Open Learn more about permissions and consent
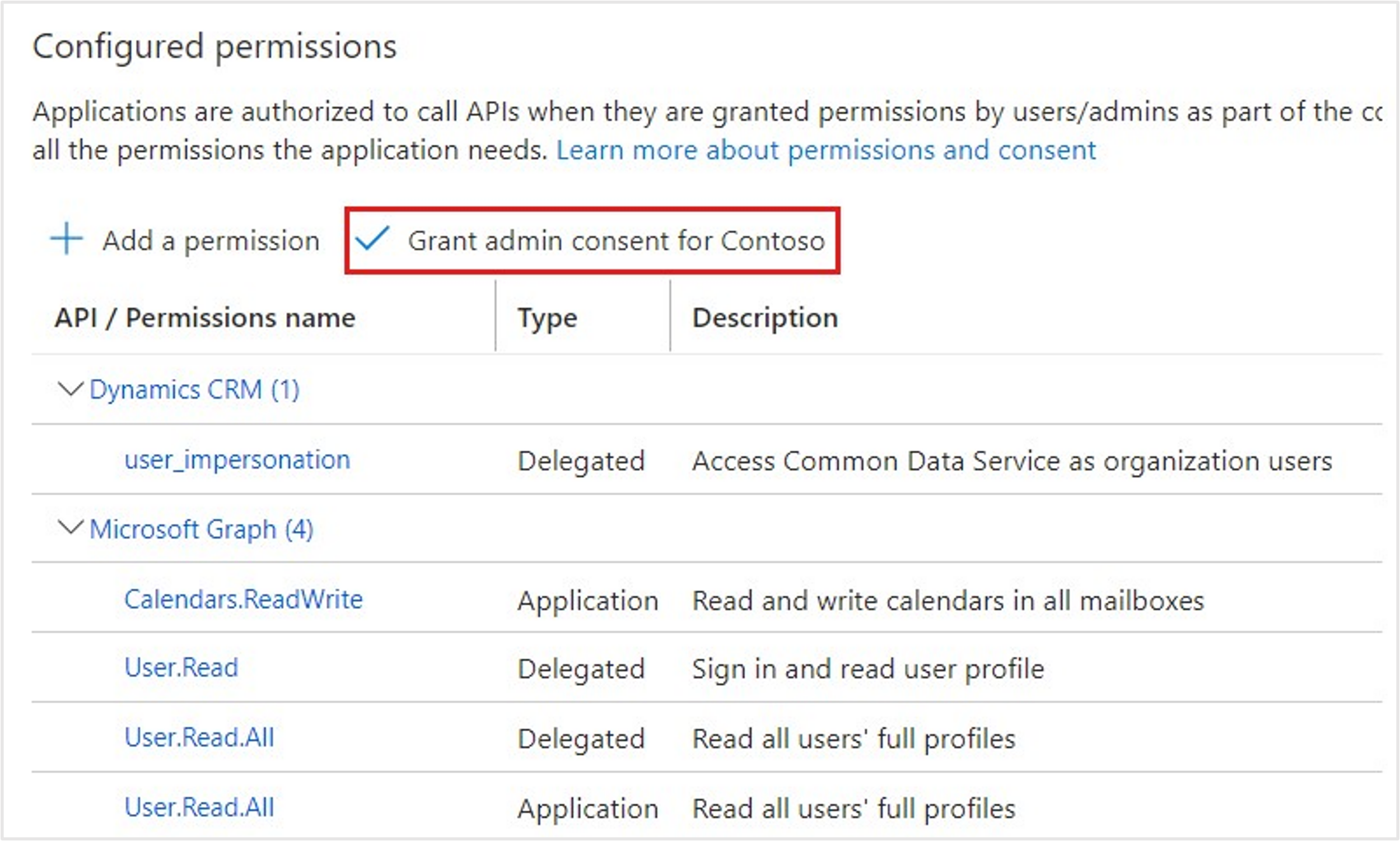Viewport: 1400px width, 841px height. (x=826, y=150)
